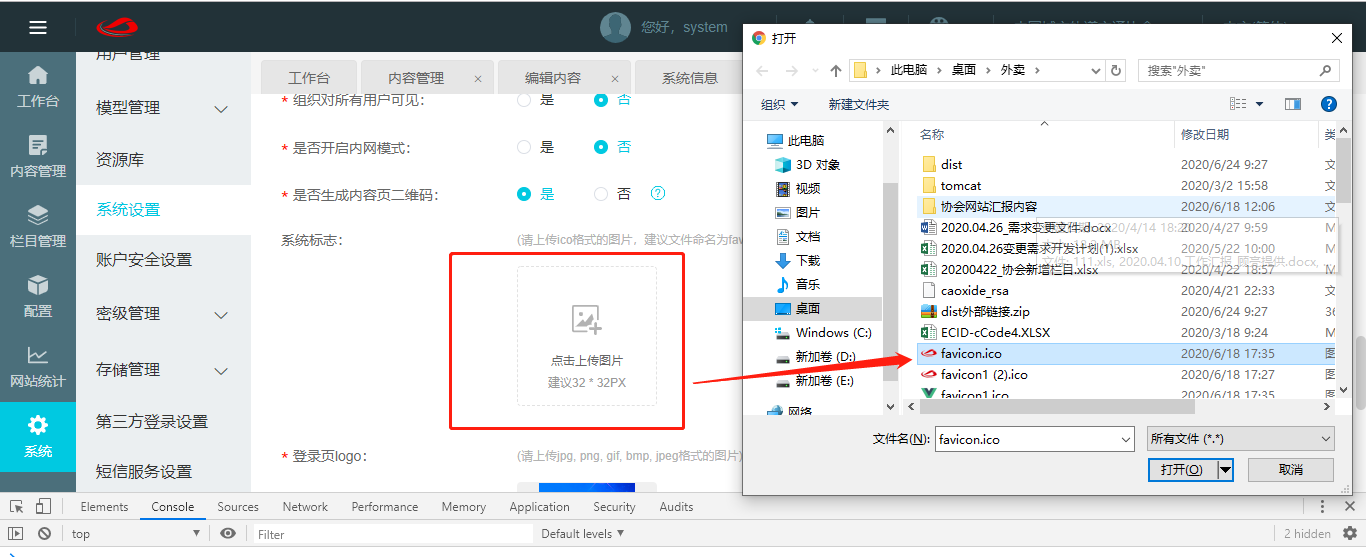Click the 取消 button in file dialog

tap(1291, 470)
